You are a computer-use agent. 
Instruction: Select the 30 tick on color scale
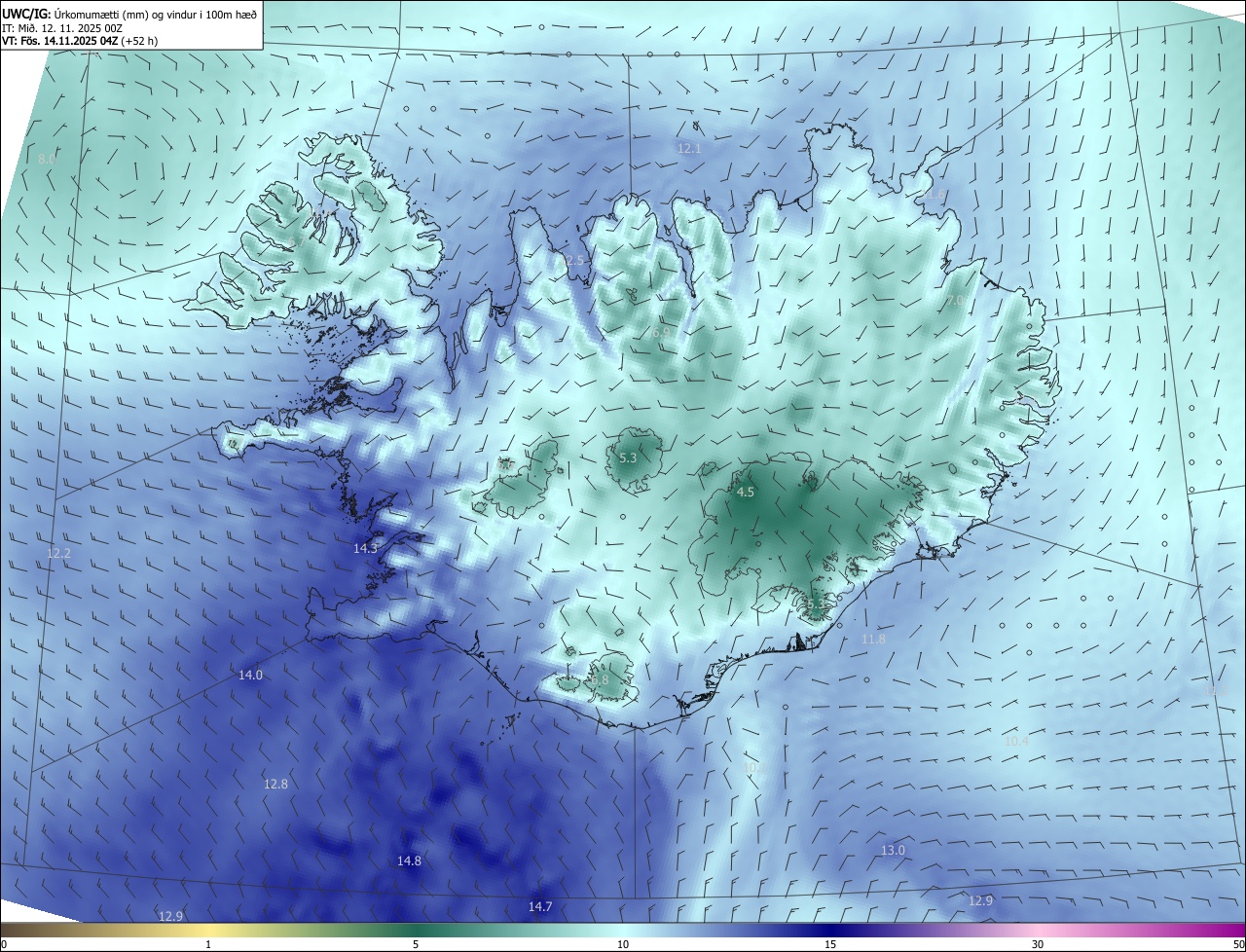[1038, 944]
